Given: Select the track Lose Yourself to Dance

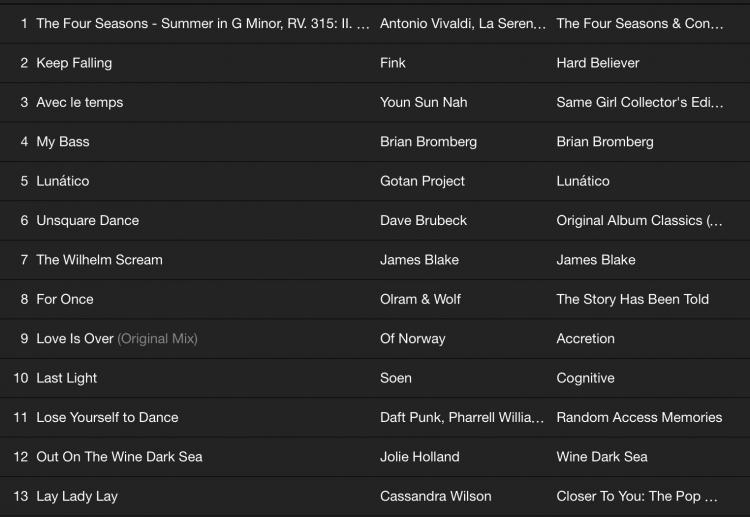Looking at the screenshot, I should [107, 417].
